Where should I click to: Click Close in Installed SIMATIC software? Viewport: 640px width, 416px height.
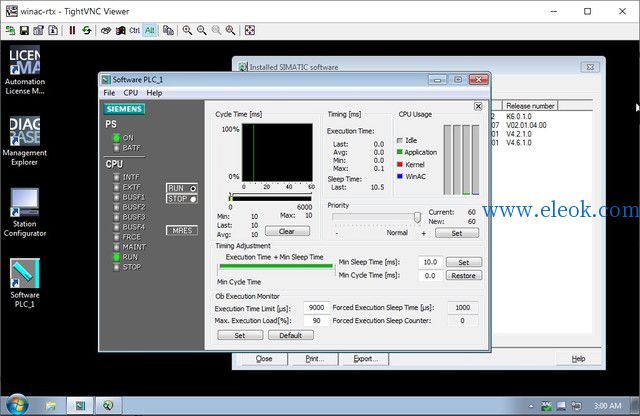click(x=264, y=359)
